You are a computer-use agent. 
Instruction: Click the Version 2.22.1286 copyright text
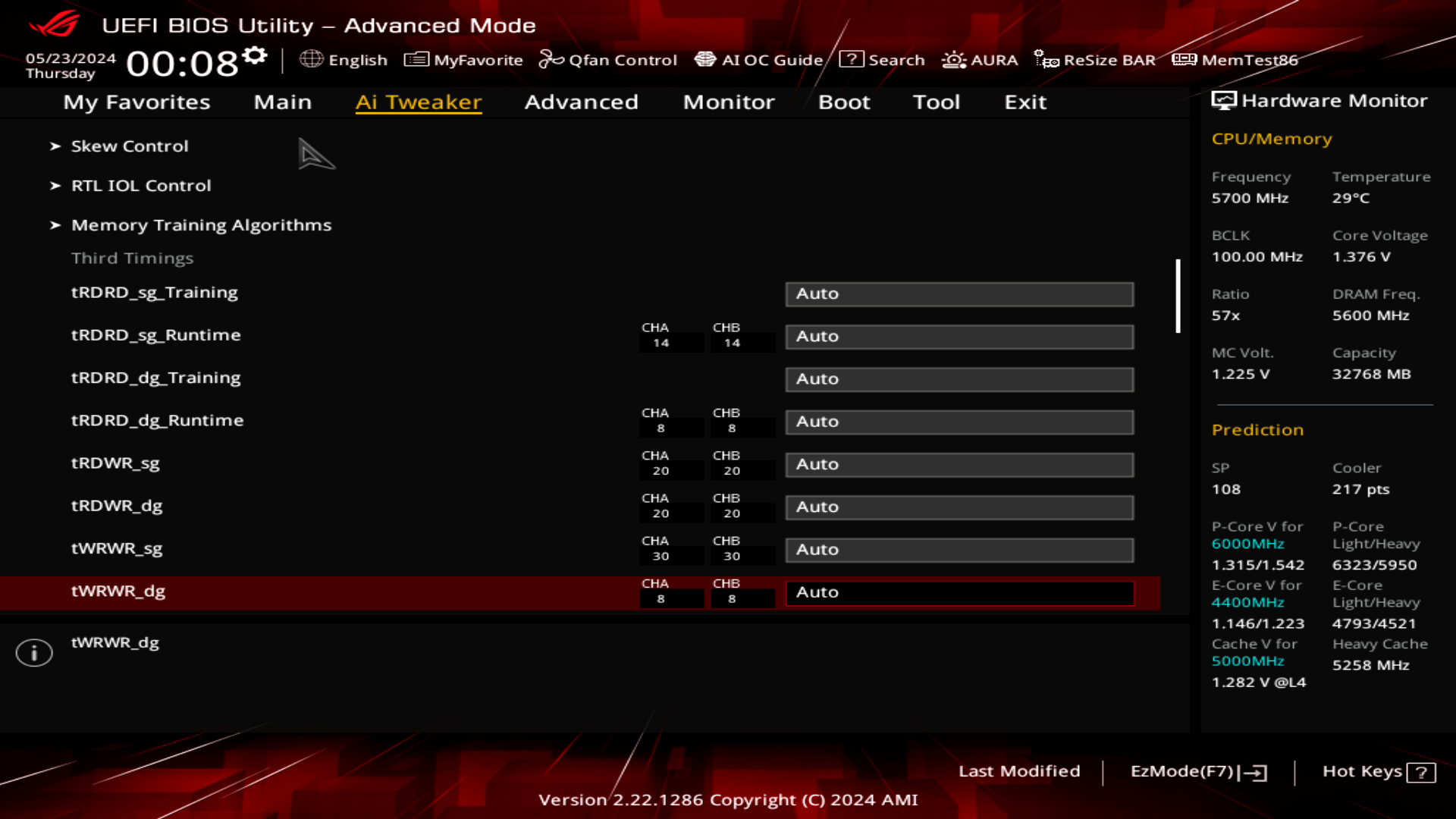pos(728,800)
